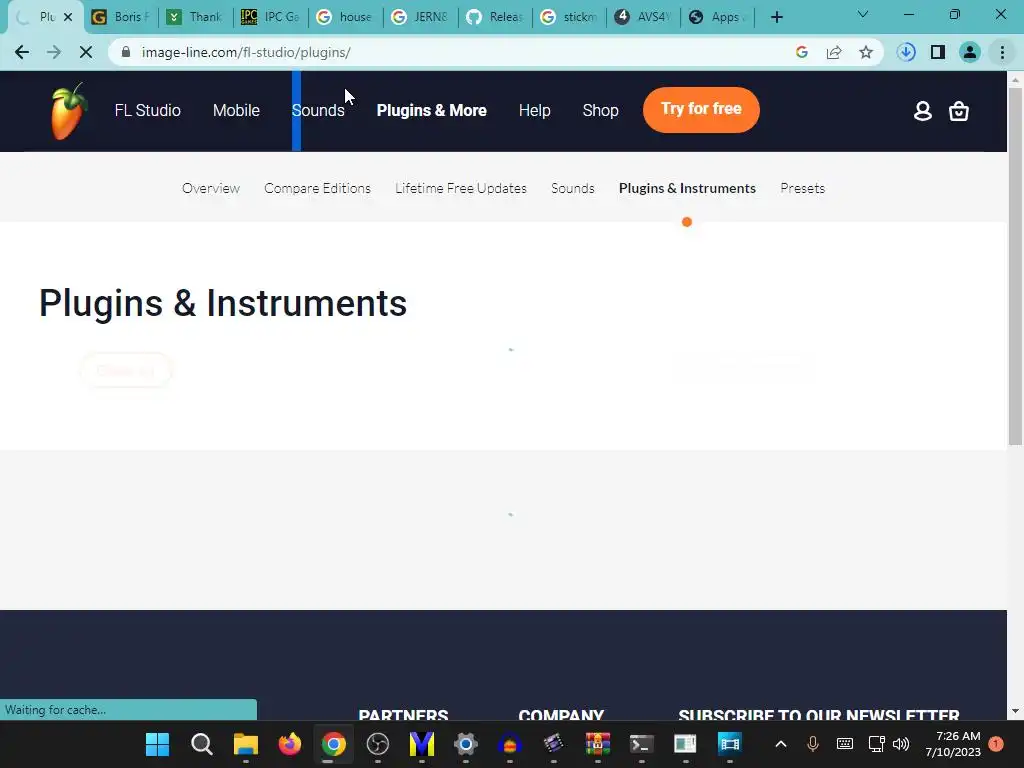Open Lifetime Free Updates link
The image size is (1024, 768).
click(460, 188)
